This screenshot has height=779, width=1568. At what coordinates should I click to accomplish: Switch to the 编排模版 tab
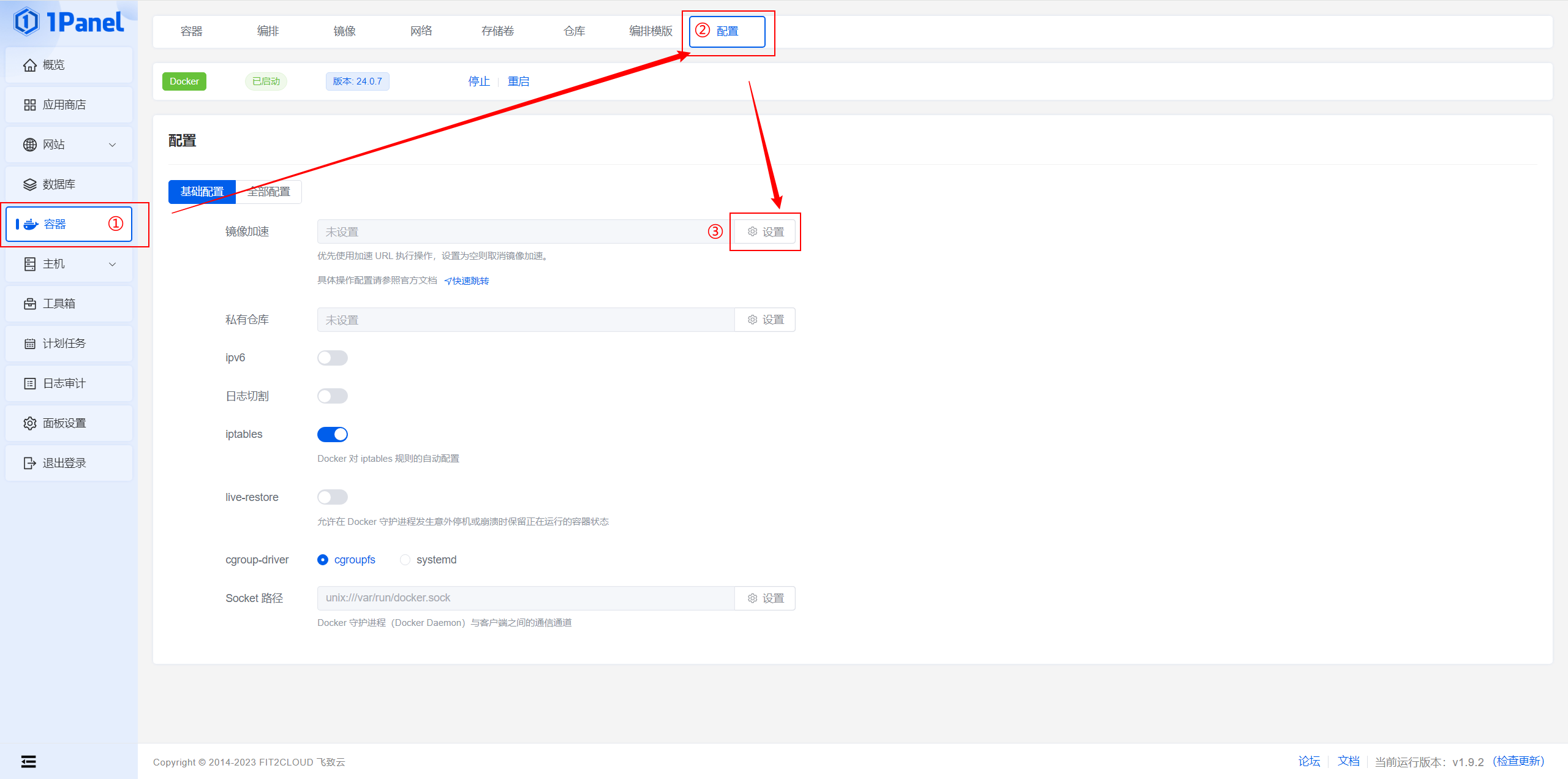[650, 31]
